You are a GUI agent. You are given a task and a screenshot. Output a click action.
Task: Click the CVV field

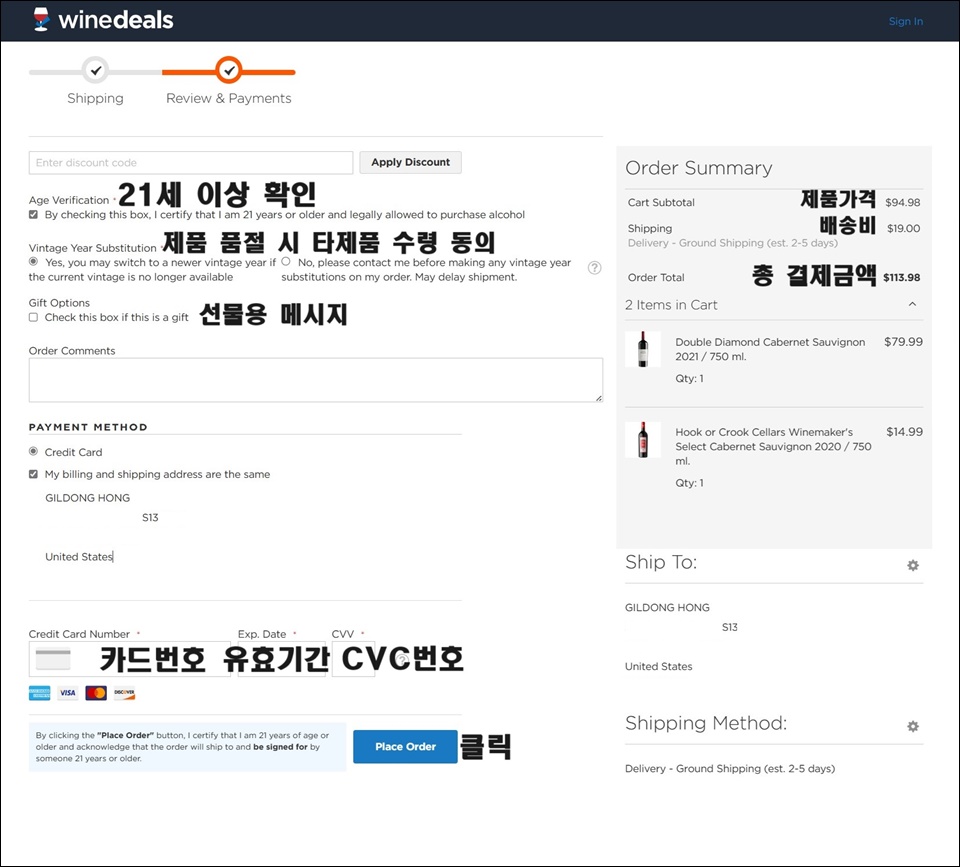353,659
